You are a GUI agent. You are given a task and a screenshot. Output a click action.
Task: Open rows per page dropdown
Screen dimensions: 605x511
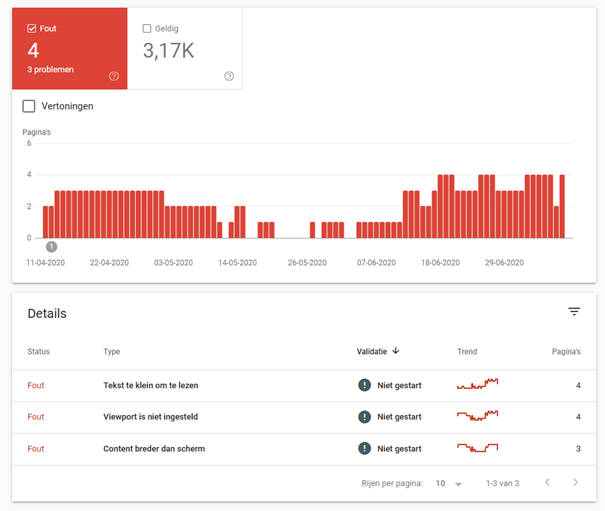(449, 484)
